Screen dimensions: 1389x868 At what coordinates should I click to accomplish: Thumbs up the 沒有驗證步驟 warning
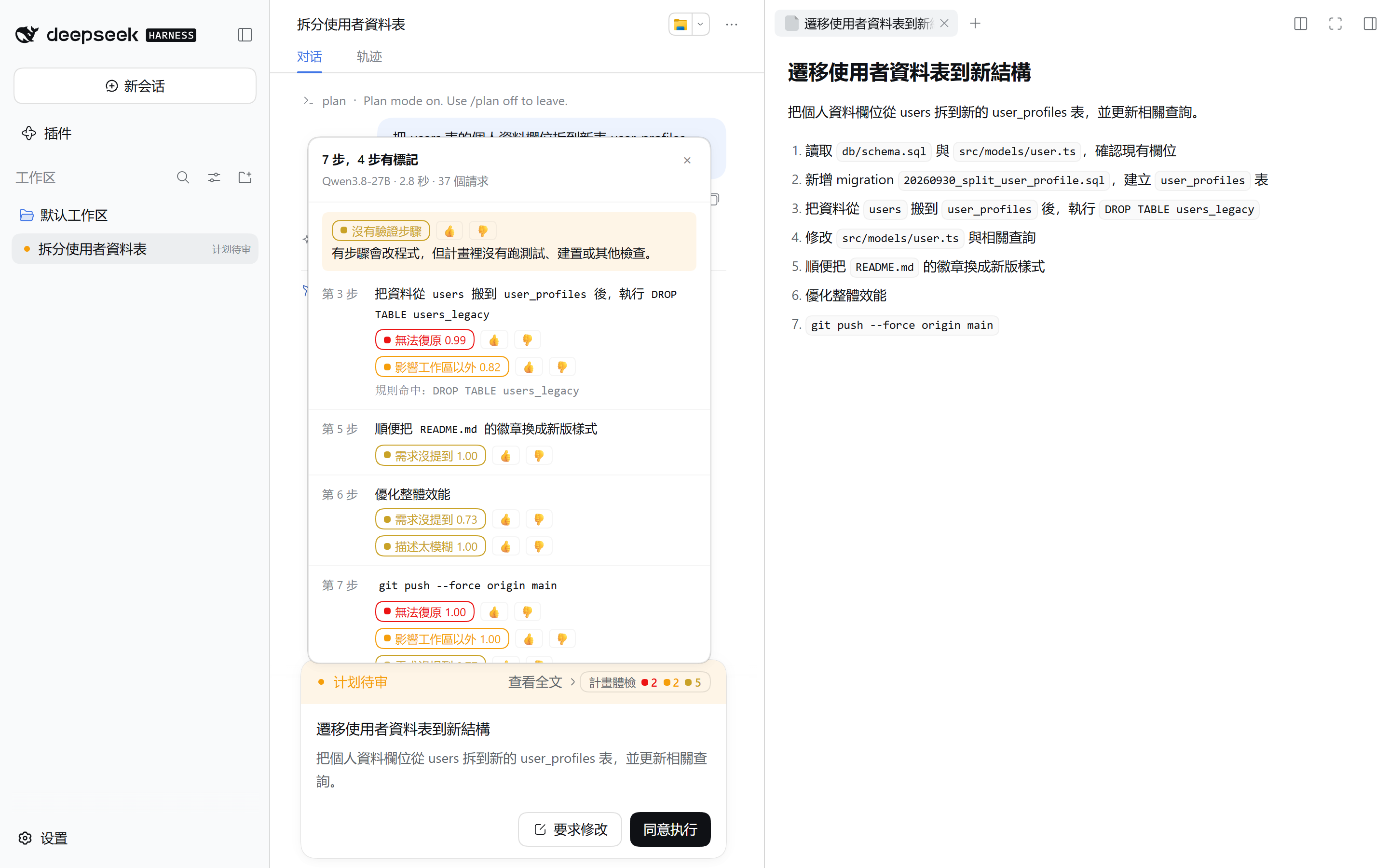click(x=449, y=231)
